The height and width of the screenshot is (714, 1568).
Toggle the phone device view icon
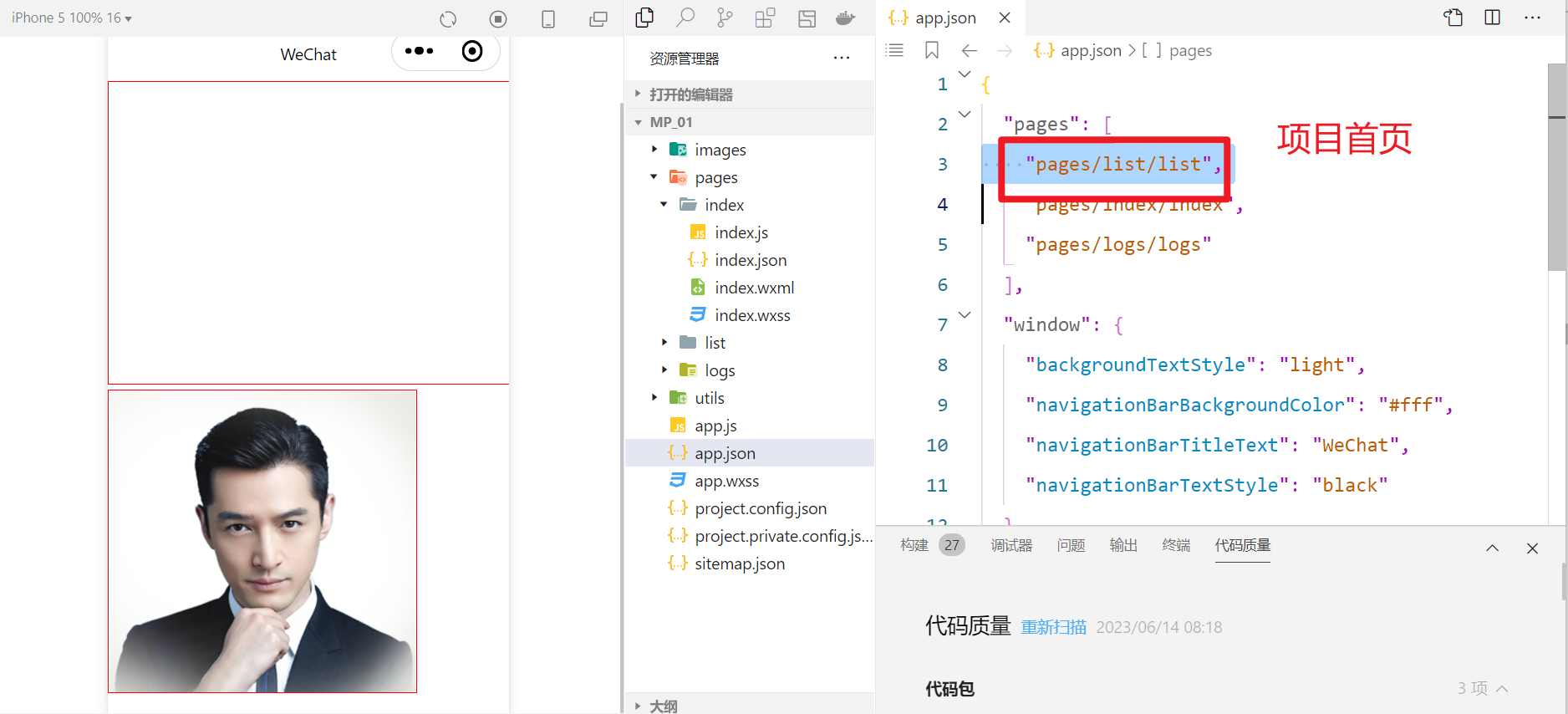pos(548,18)
